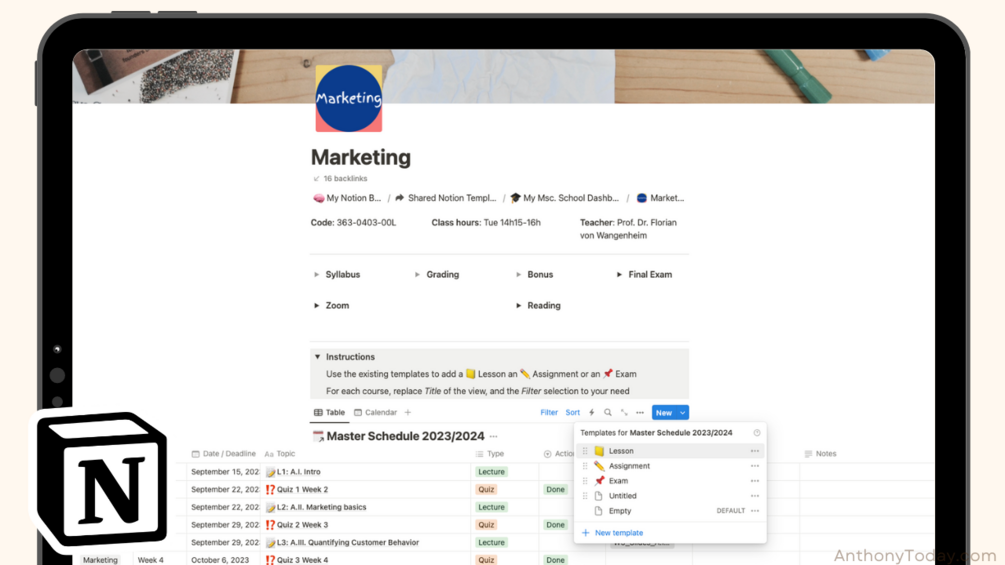Open the L1: A.I. Intro row
The image size is (1005, 565).
point(298,471)
